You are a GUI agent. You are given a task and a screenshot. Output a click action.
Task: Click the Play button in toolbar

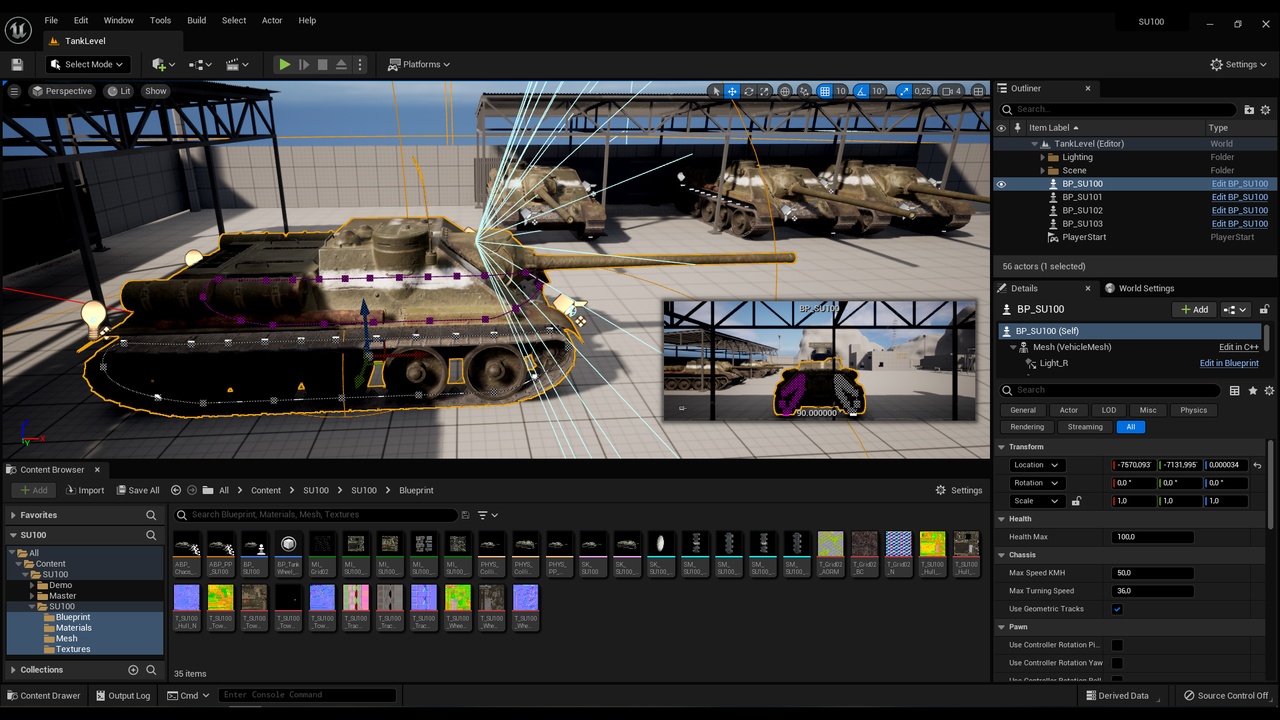pos(285,64)
